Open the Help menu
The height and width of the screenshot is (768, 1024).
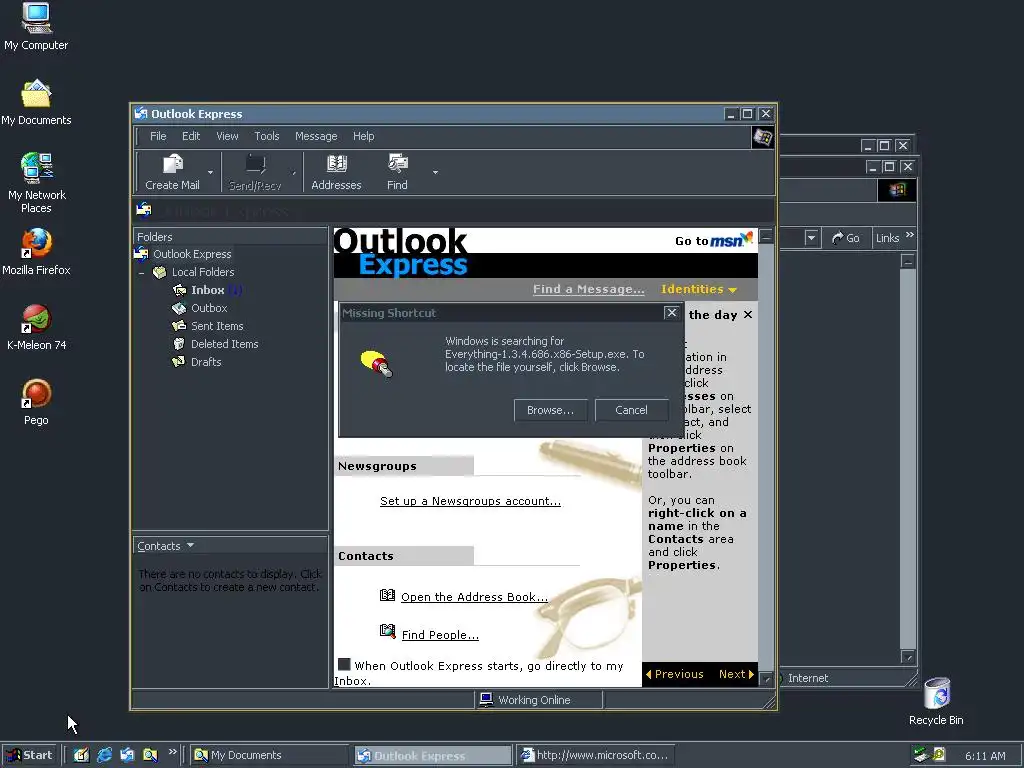(364, 136)
